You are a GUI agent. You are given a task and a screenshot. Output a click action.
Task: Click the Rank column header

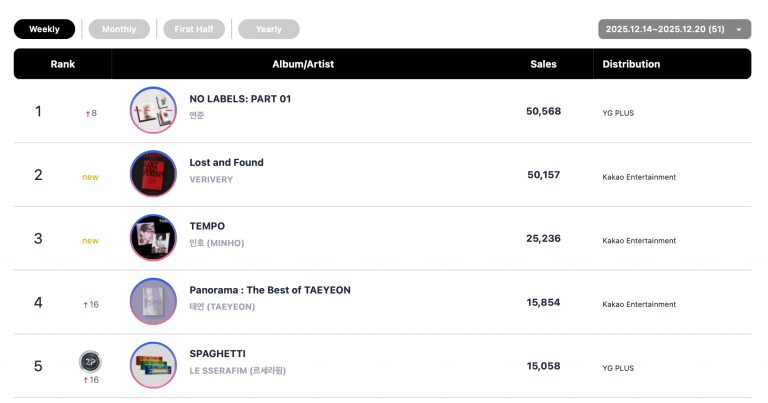click(63, 64)
